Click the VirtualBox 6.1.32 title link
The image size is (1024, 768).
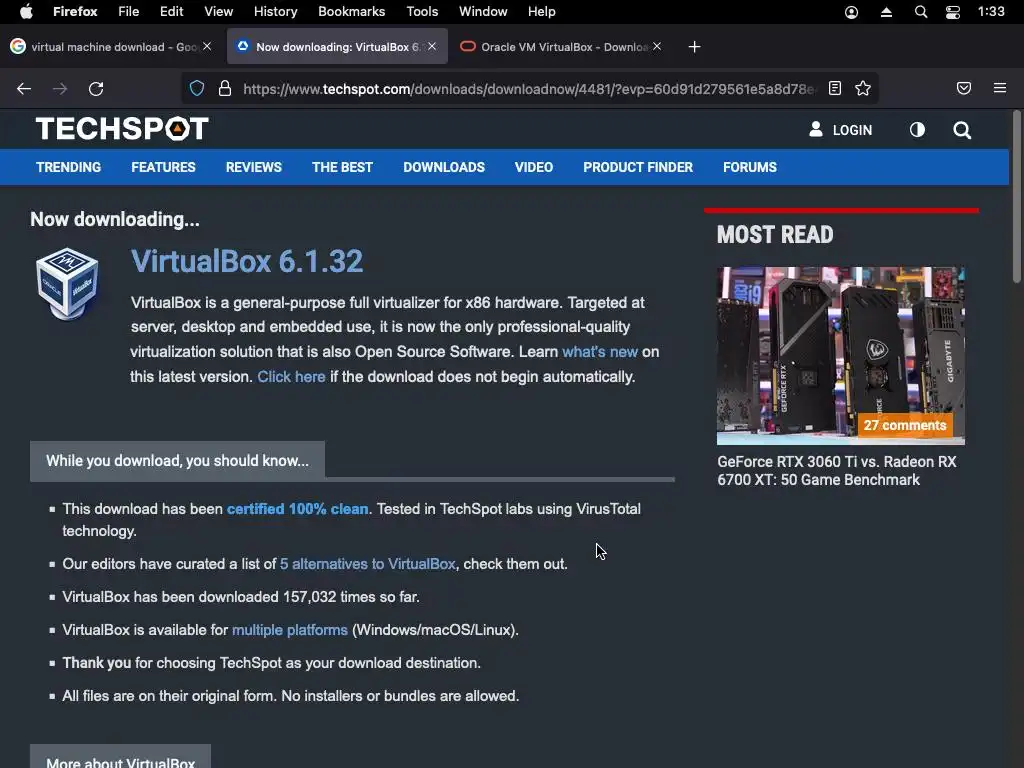pyautogui.click(x=247, y=261)
